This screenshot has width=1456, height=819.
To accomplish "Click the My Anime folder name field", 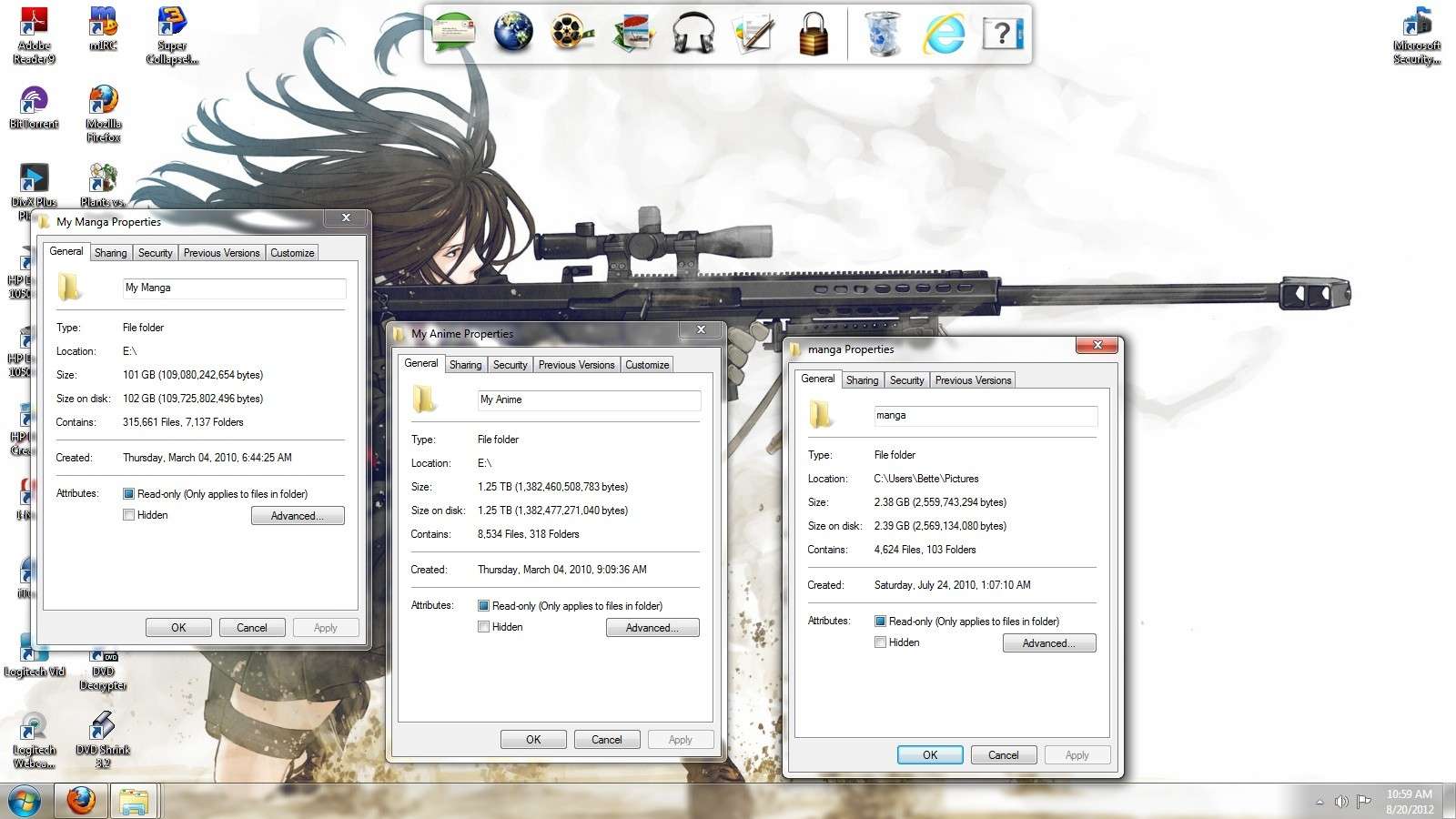I will point(589,399).
